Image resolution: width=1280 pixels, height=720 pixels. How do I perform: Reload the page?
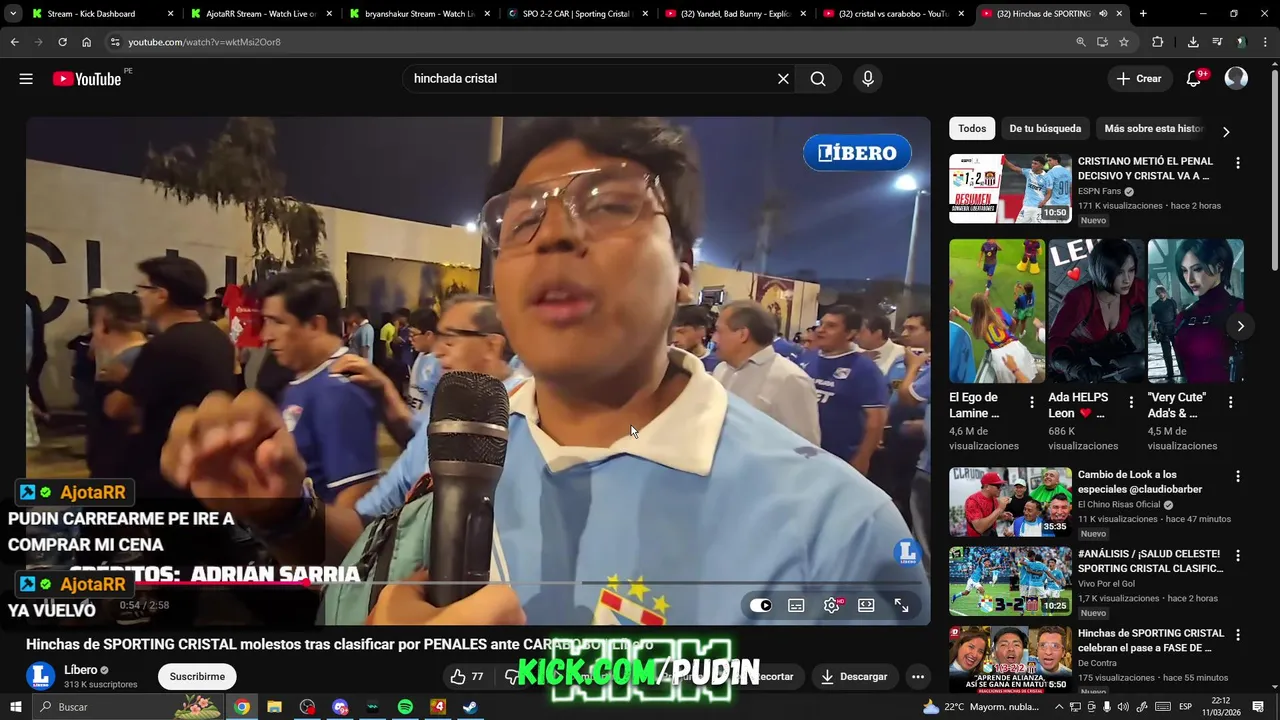point(62,42)
